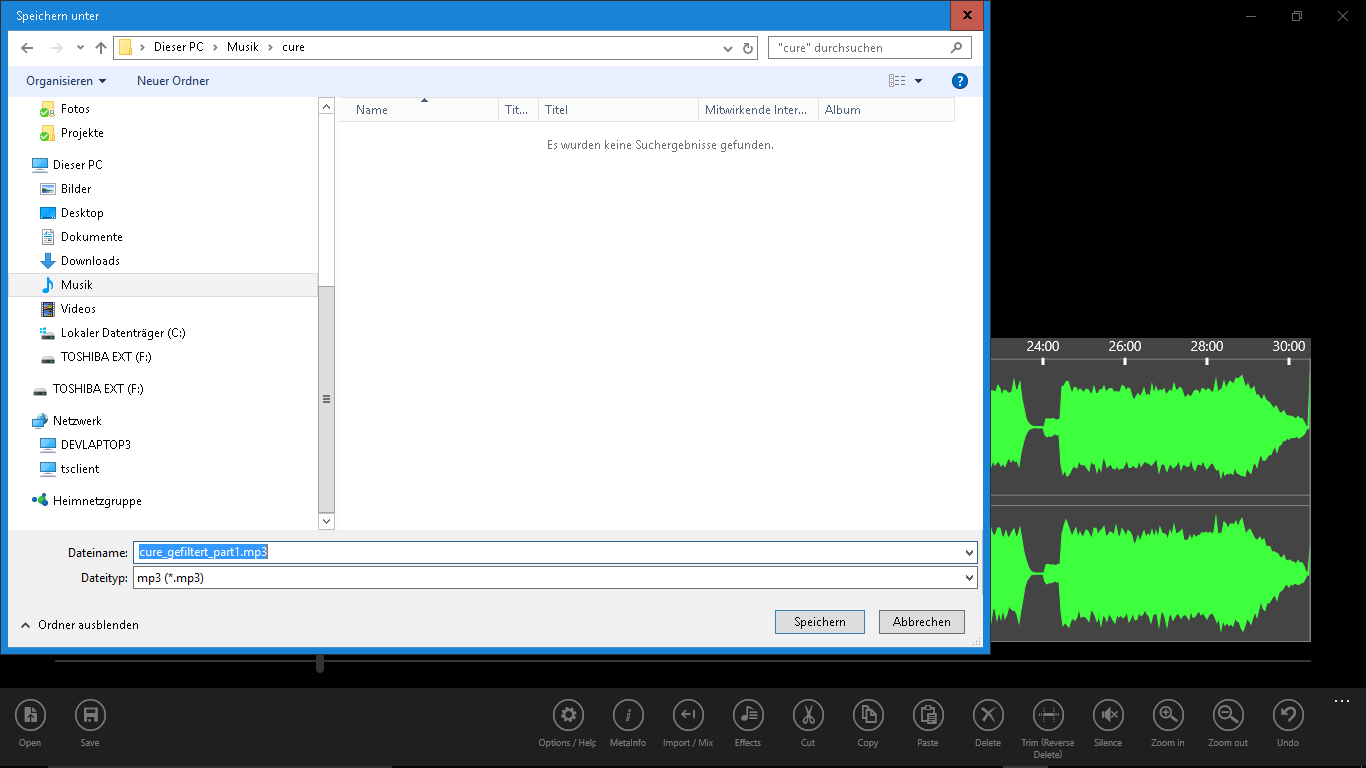Change the view layout icon
The width and height of the screenshot is (1366, 768).
tap(897, 81)
